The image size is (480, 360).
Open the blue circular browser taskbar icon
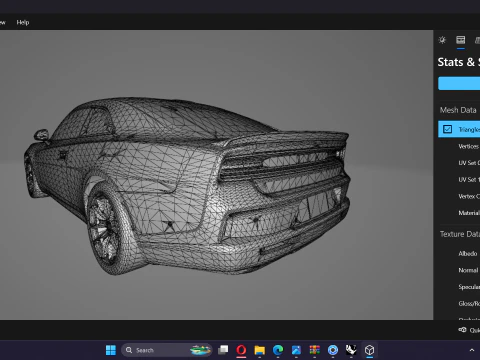333,350
